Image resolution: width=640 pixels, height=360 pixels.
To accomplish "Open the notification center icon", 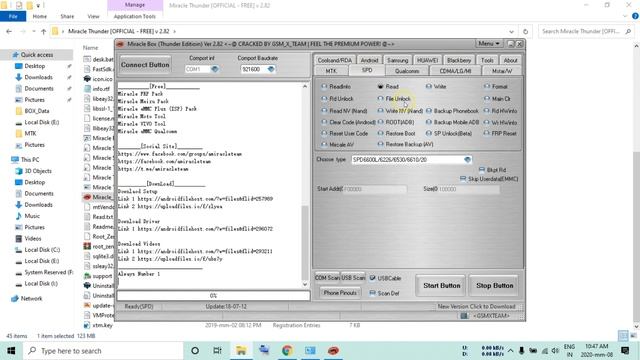I will [x=625, y=351].
